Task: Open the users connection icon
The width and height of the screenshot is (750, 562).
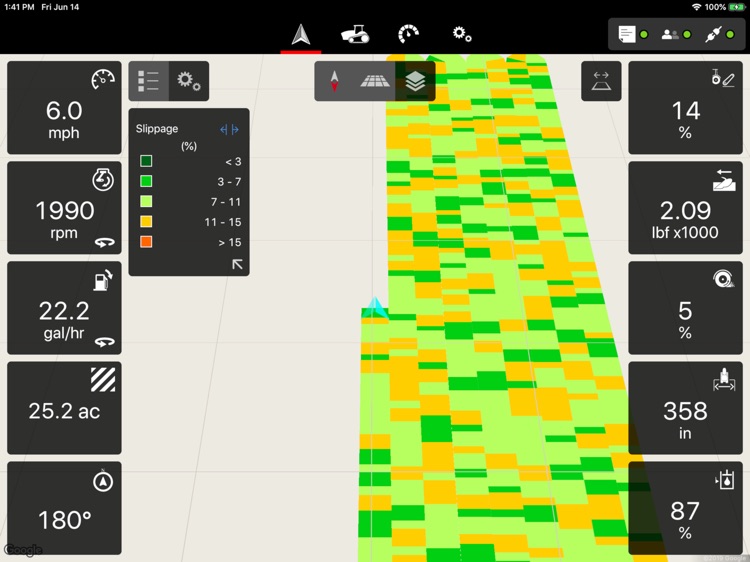Action: point(670,34)
